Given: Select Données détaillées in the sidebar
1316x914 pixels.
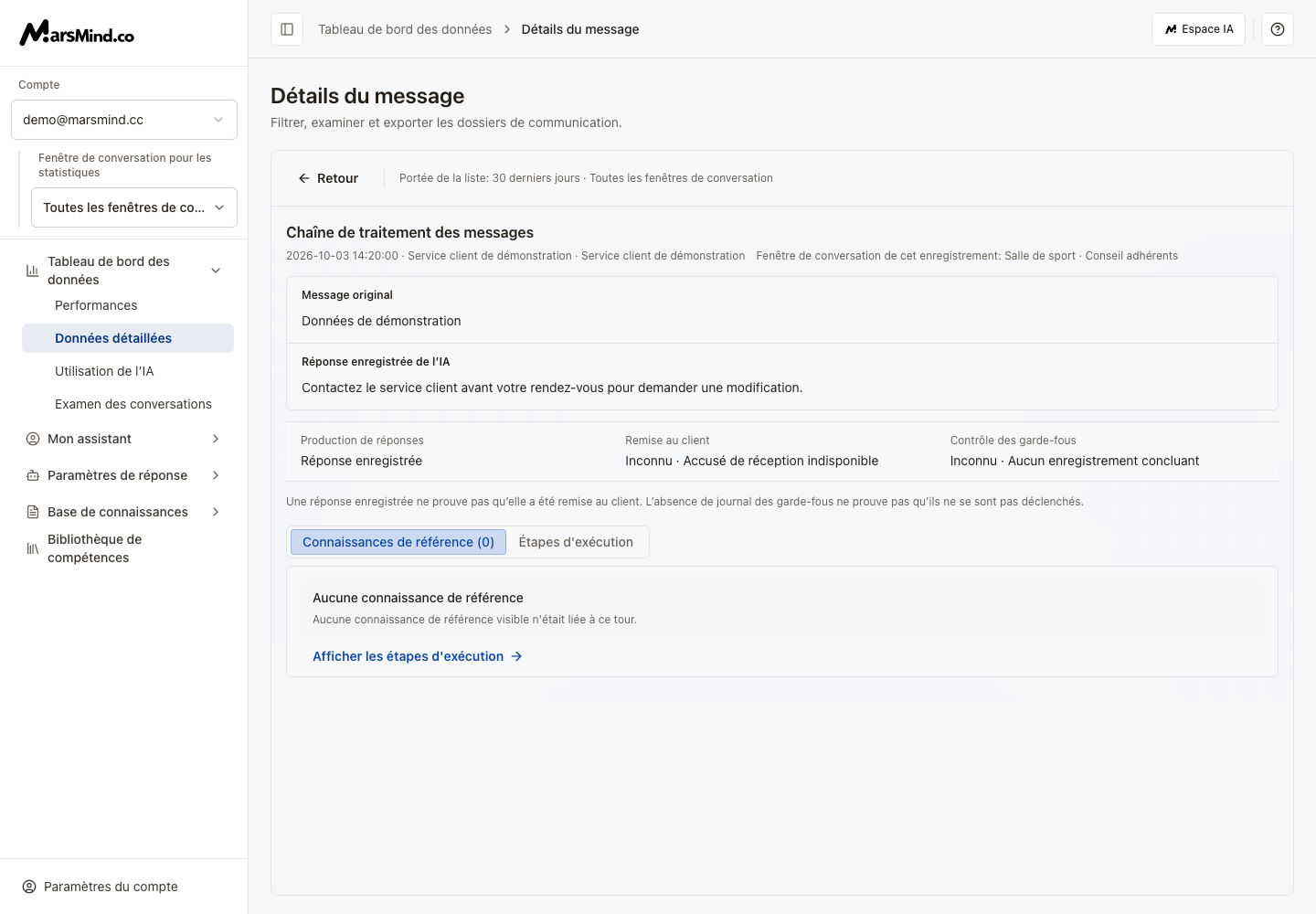Looking at the screenshot, I should (x=128, y=338).
